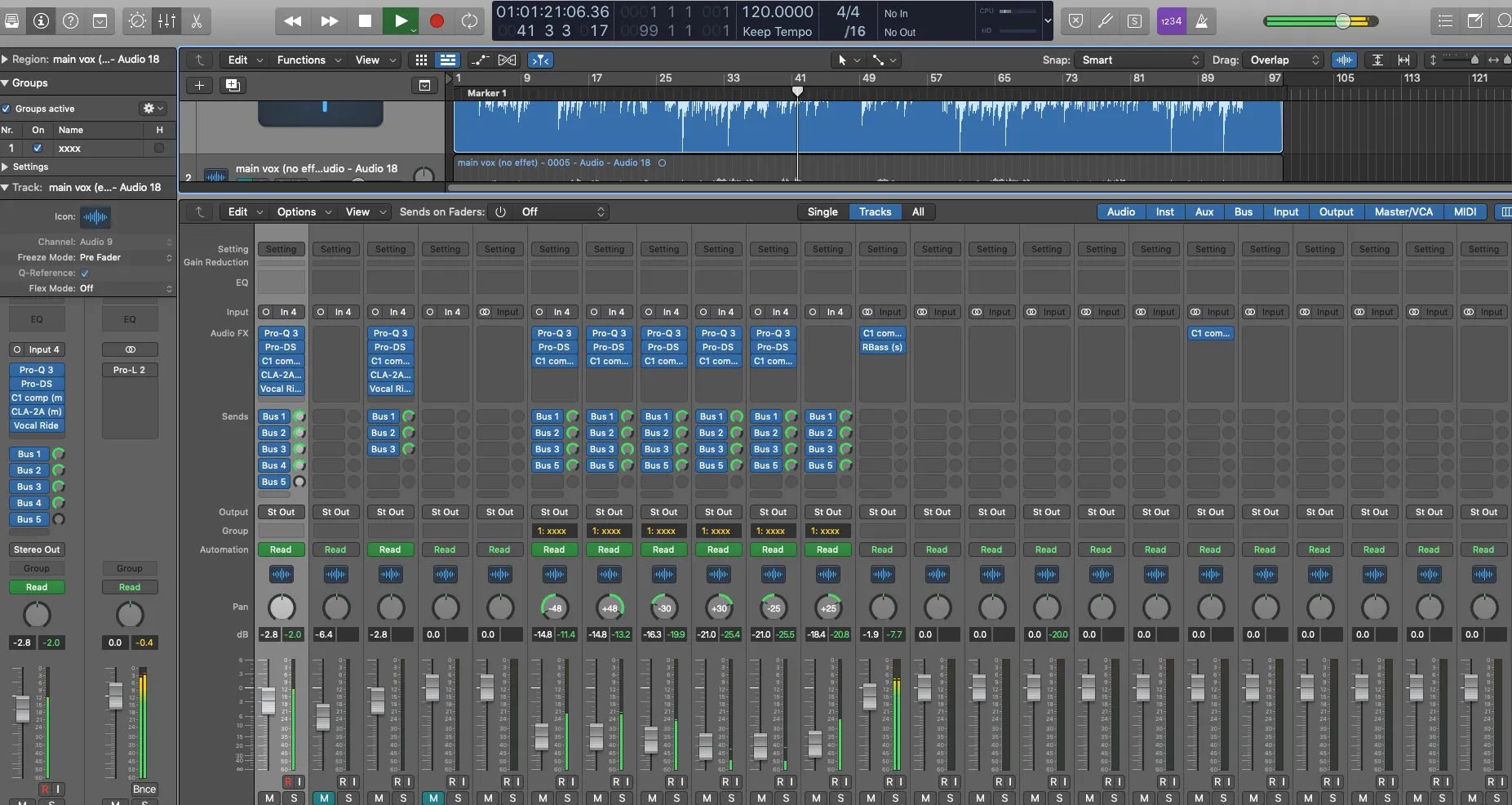Click the track icon in the inspector
1512x805 pixels.
pyautogui.click(x=95, y=216)
